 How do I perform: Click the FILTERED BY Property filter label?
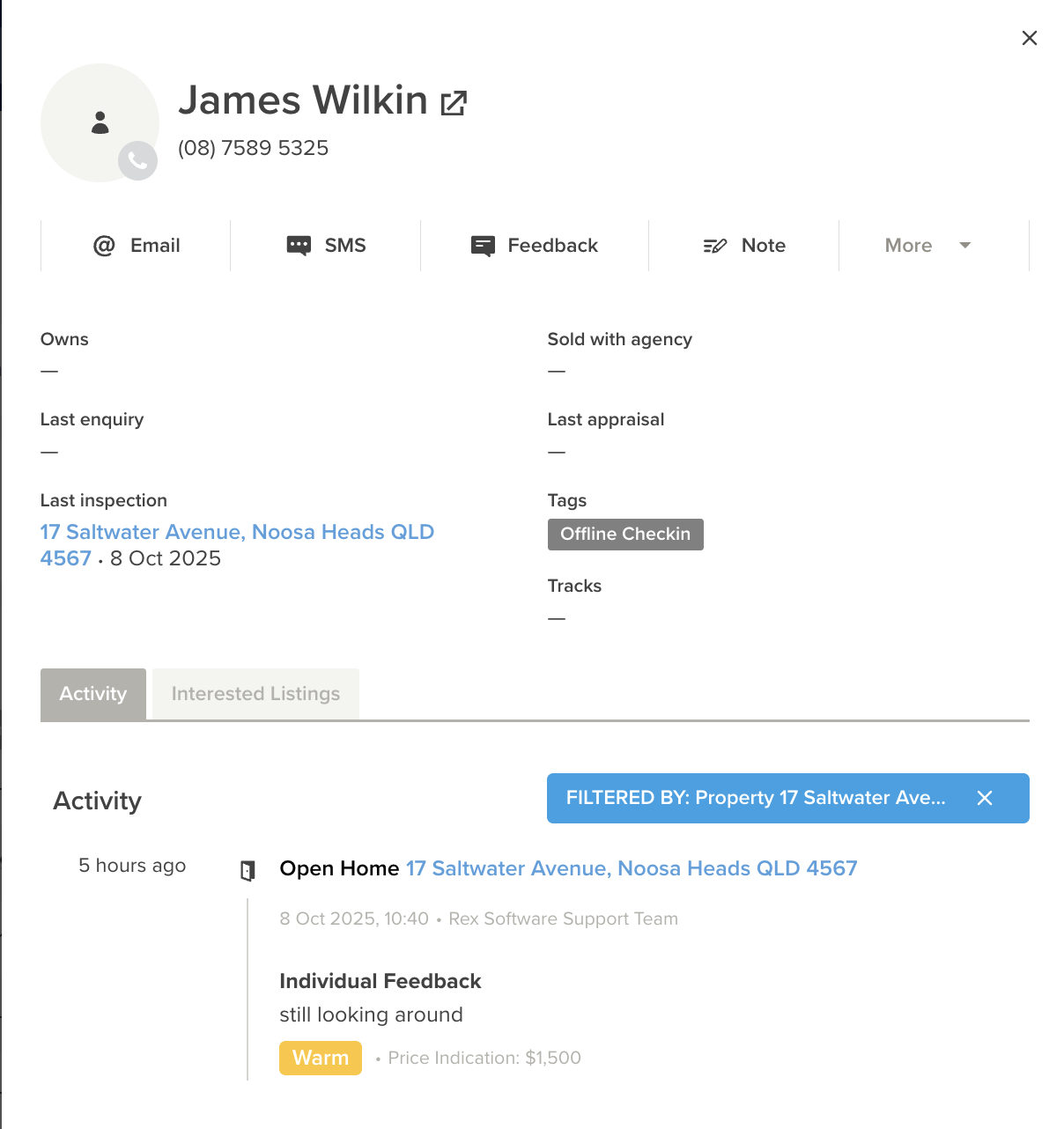[755, 798]
